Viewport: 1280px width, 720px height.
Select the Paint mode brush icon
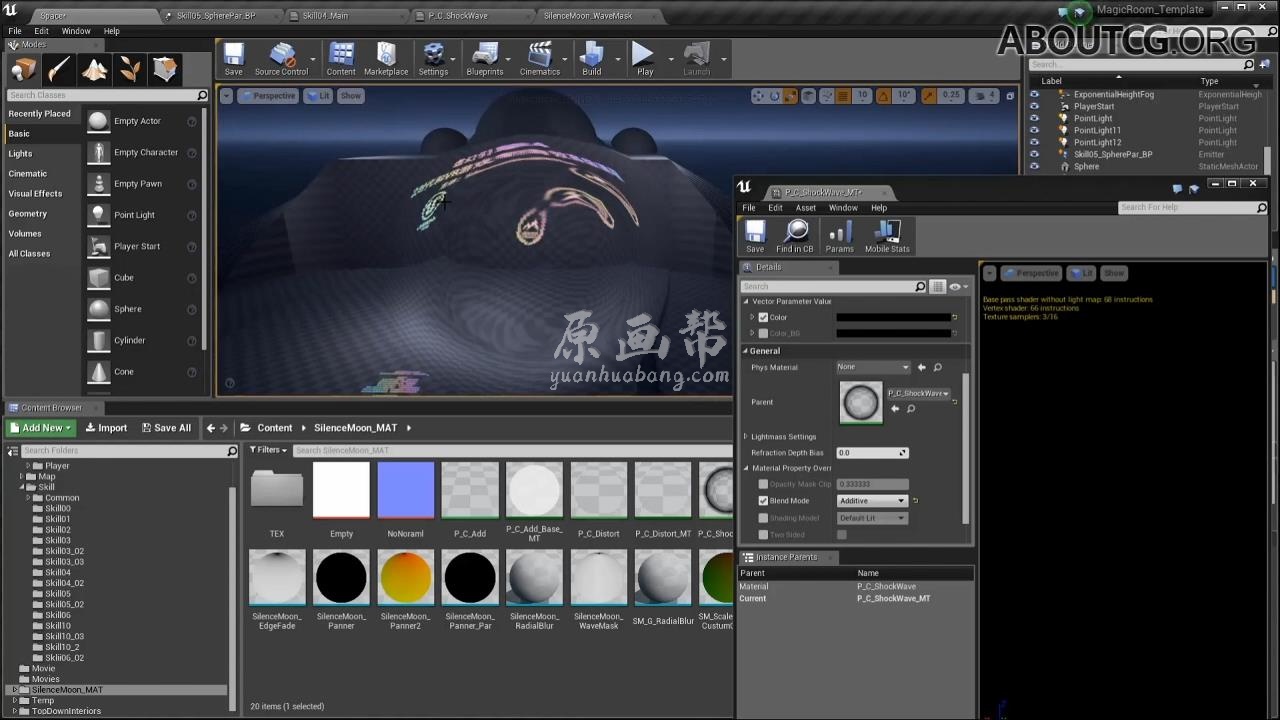[59, 69]
